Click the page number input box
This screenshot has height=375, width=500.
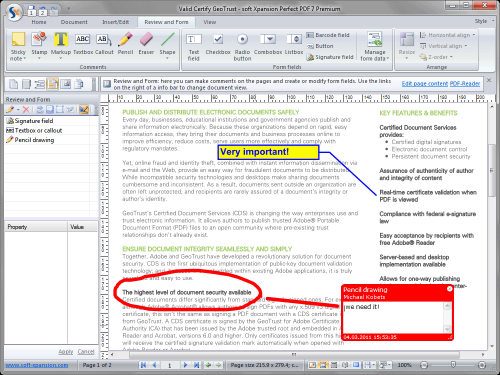point(169,365)
